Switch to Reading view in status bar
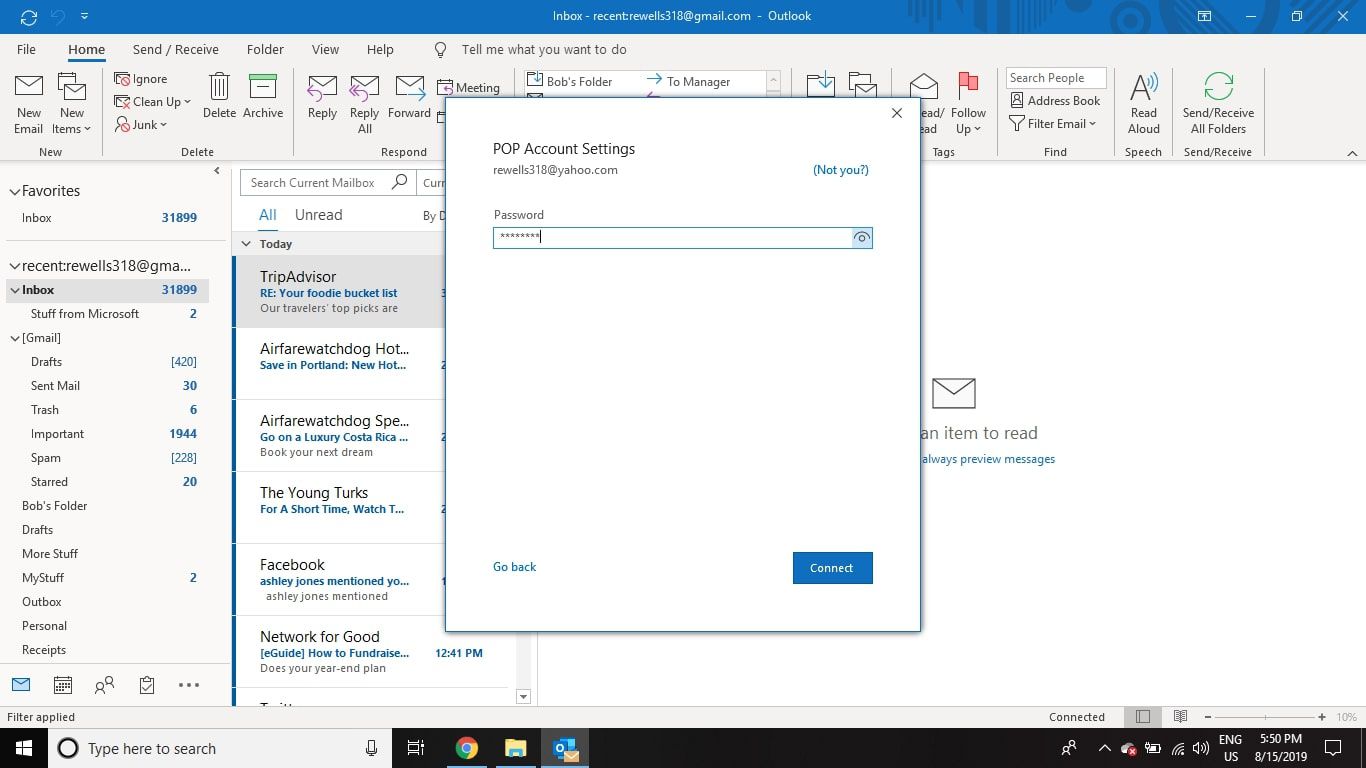 point(1181,717)
